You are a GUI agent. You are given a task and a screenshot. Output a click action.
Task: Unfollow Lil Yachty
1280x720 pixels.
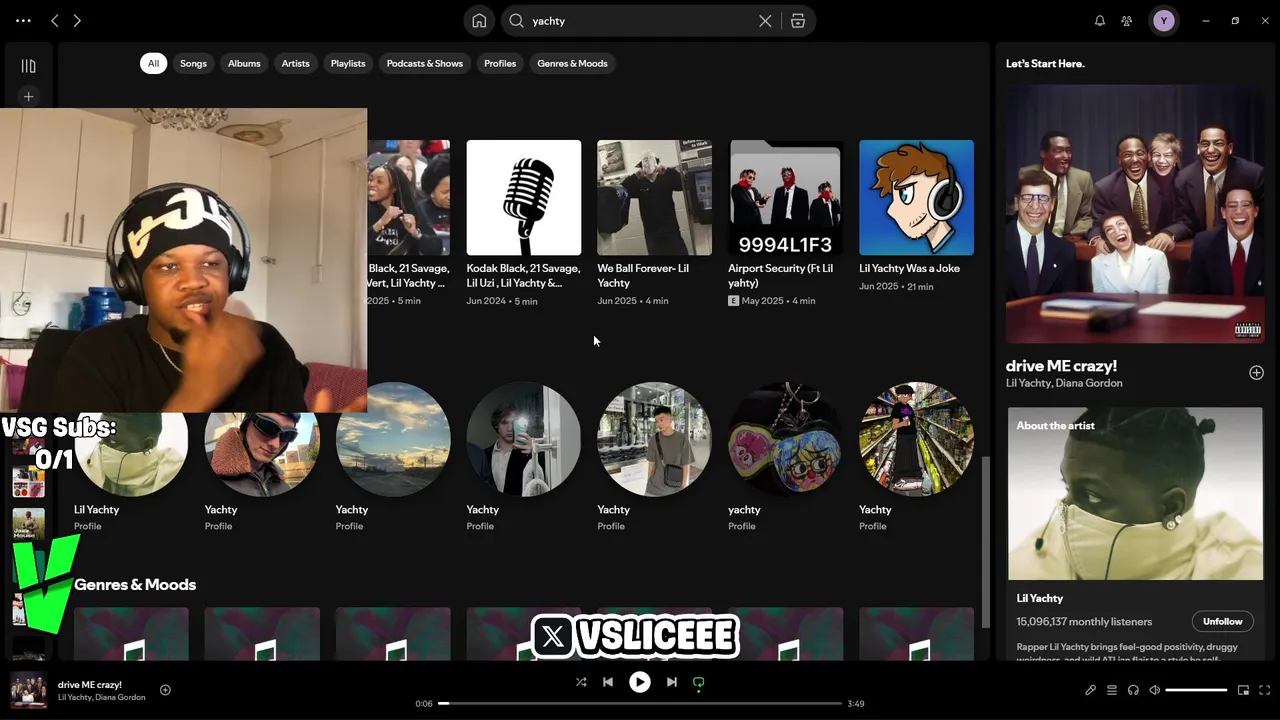tap(1222, 621)
